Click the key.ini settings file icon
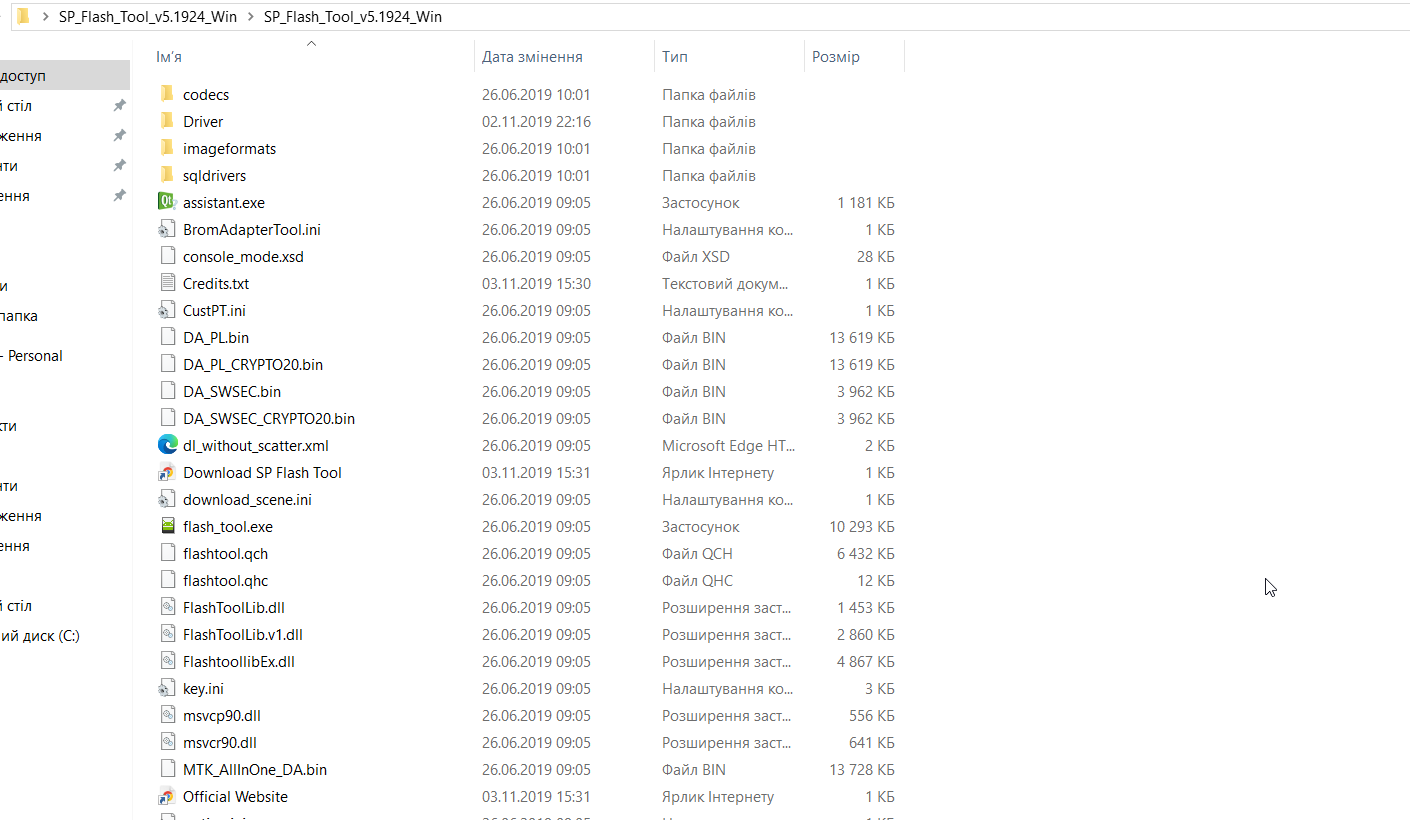 (x=167, y=688)
